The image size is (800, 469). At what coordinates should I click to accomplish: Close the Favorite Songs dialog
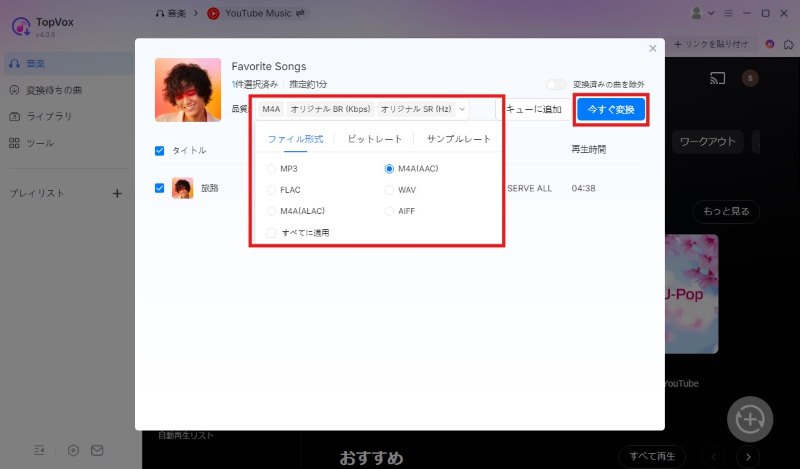click(x=653, y=48)
